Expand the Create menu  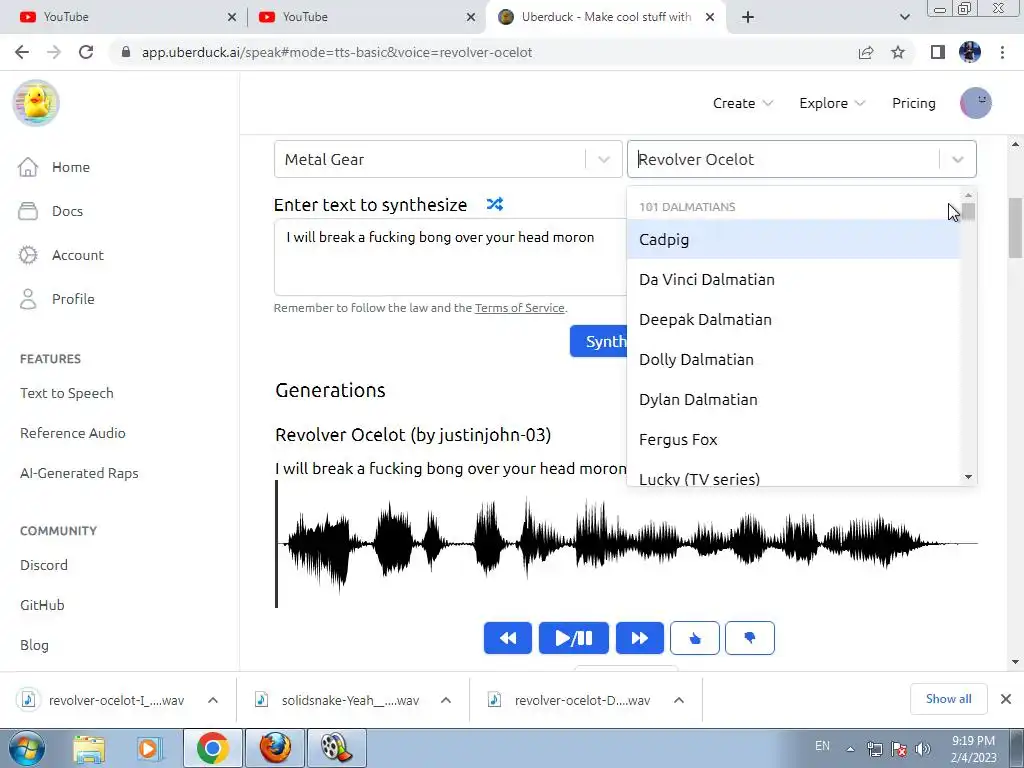(743, 103)
